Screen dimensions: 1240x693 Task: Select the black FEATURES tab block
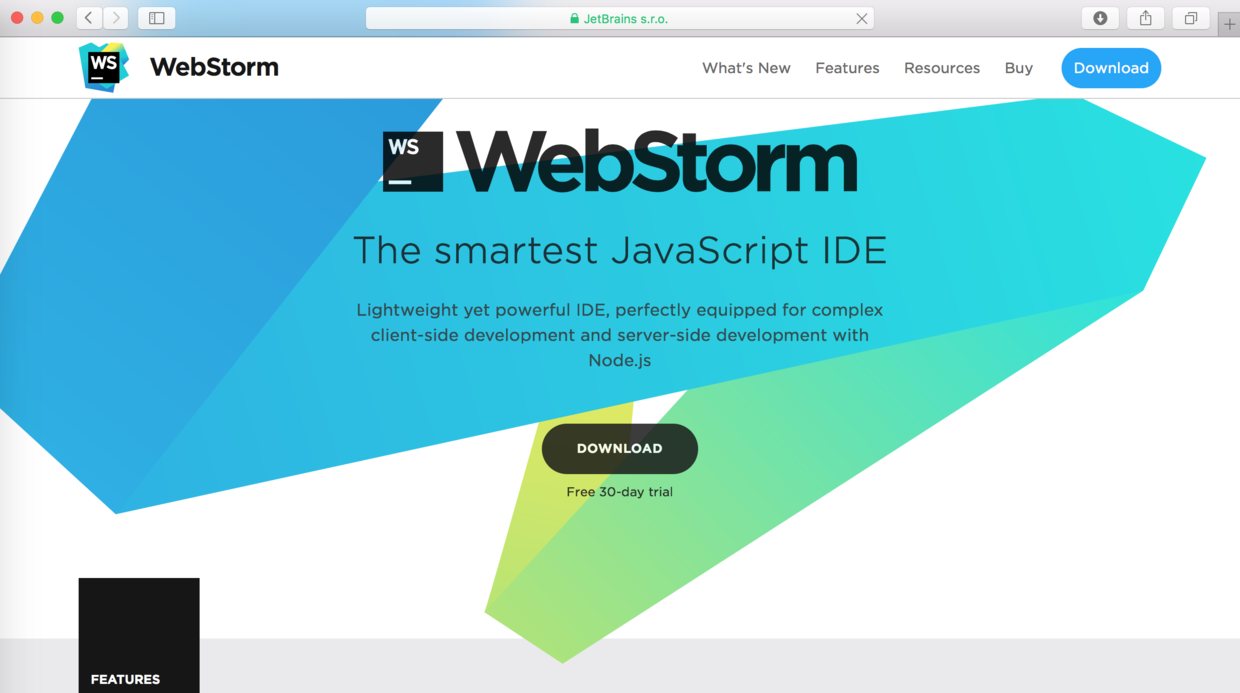pos(139,635)
